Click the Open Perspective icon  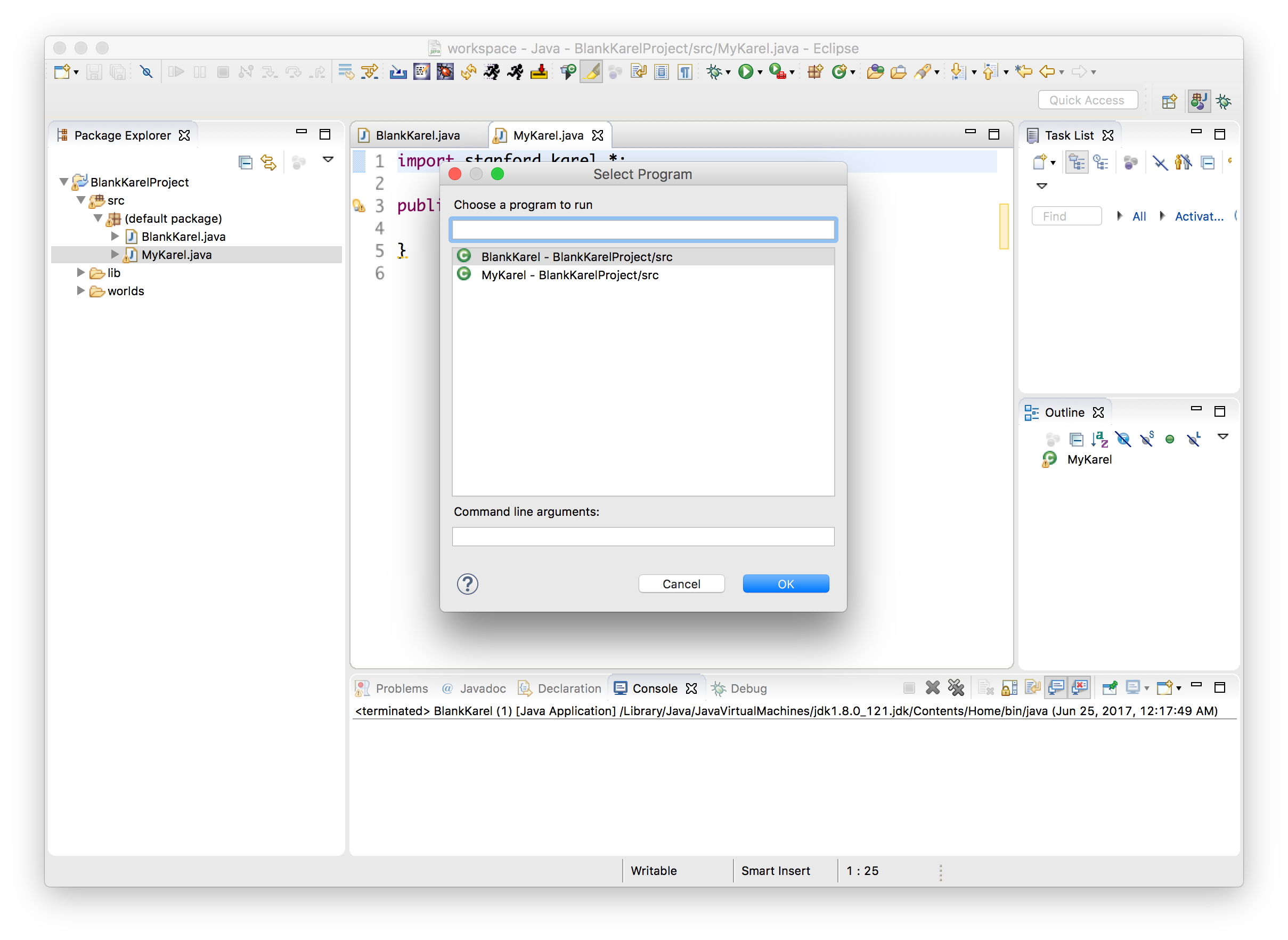pos(1169,101)
